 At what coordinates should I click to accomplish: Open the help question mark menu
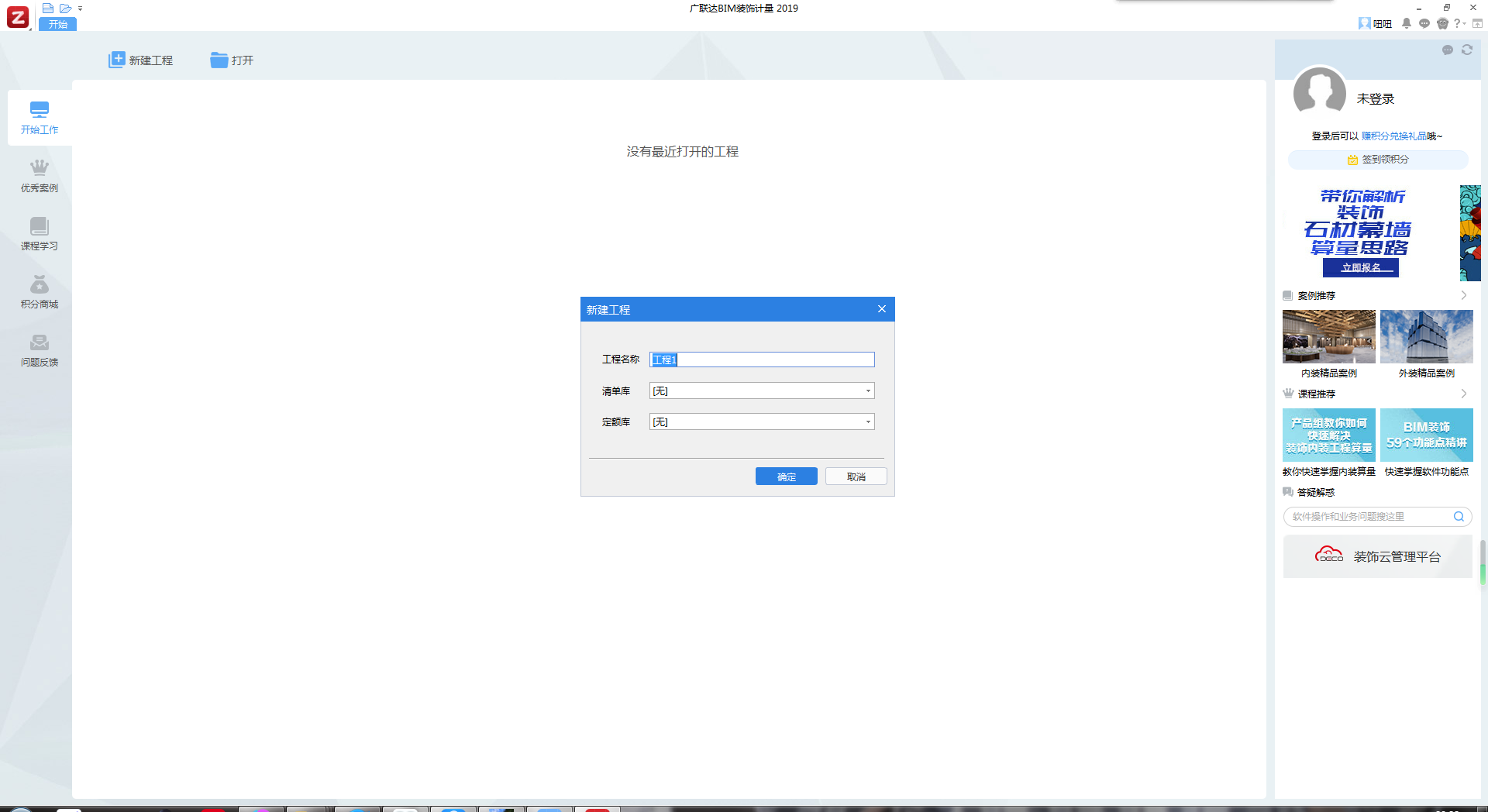(1458, 23)
